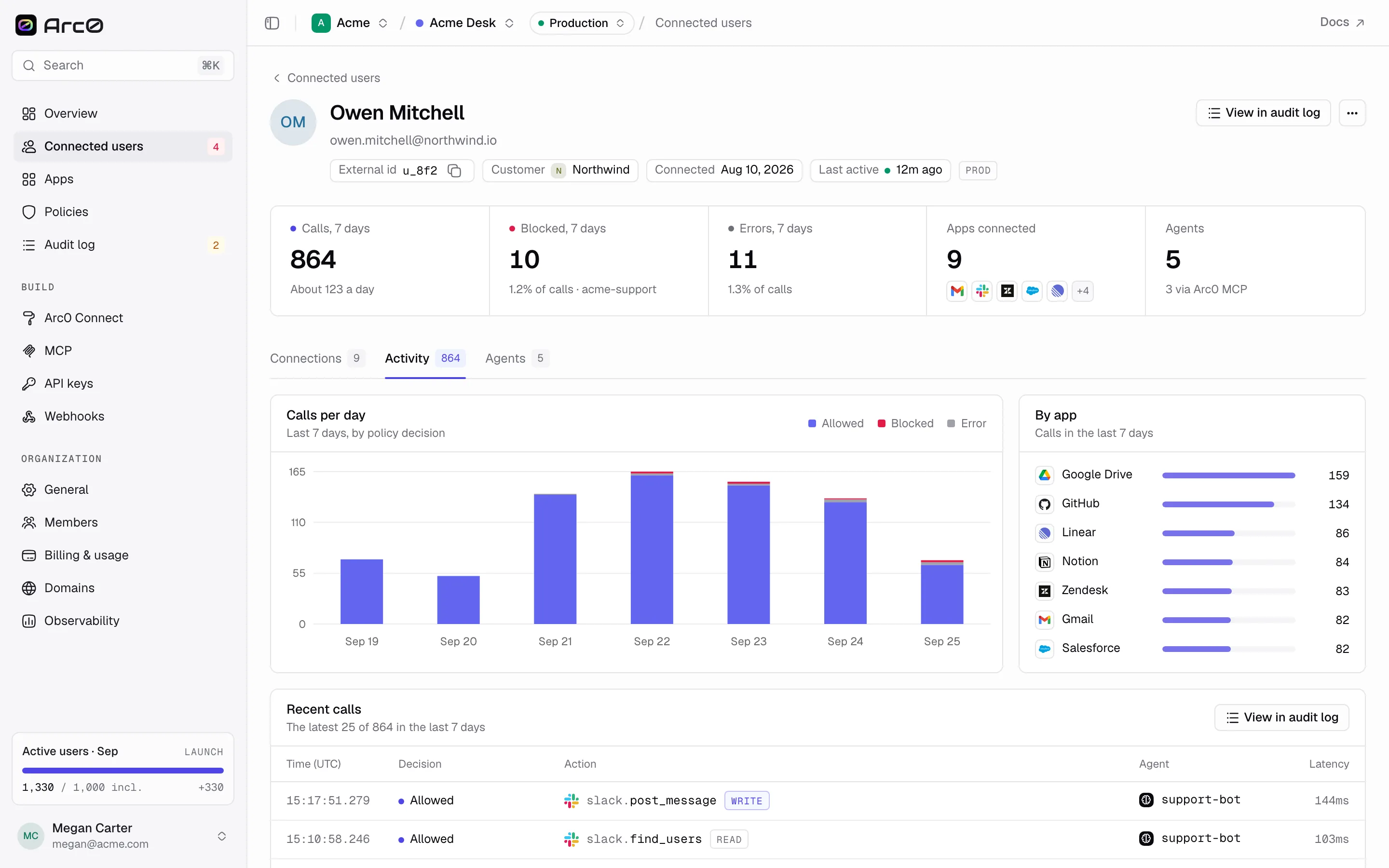1389x868 pixels.
Task: Click the OM avatar of Owen Mitchell
Action: click(293, 122)
